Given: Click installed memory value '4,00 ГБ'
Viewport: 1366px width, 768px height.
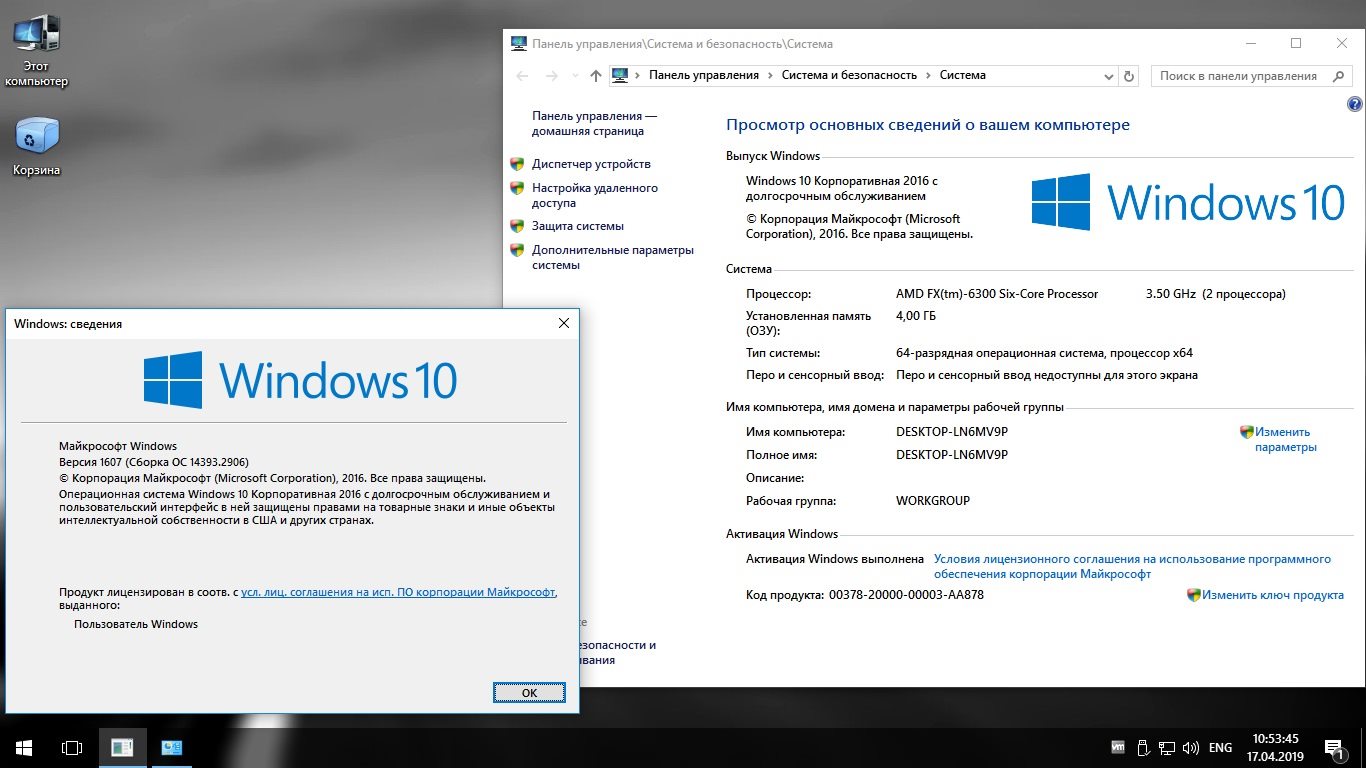Looking at the screenshot, I should click(x=916, y=316).
